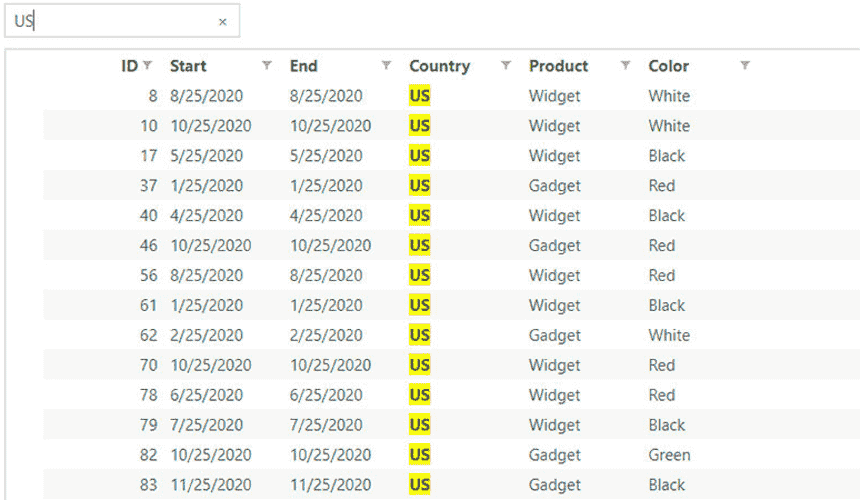
Task: Sort by the End column header
Action: 303,66
